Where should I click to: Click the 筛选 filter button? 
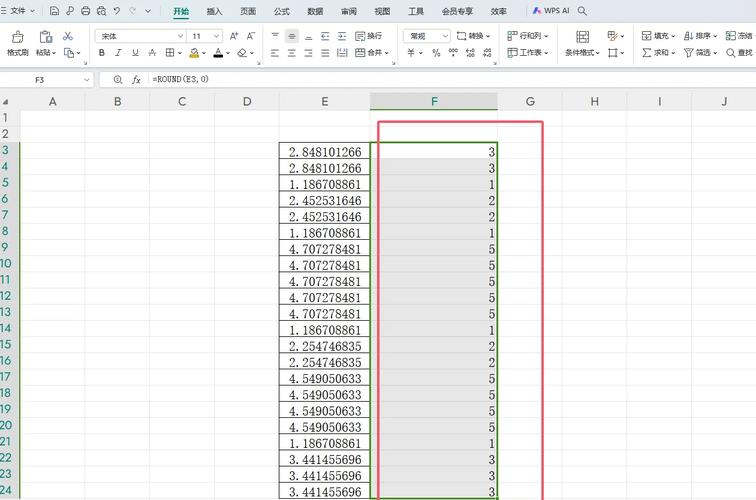point(701,53)
